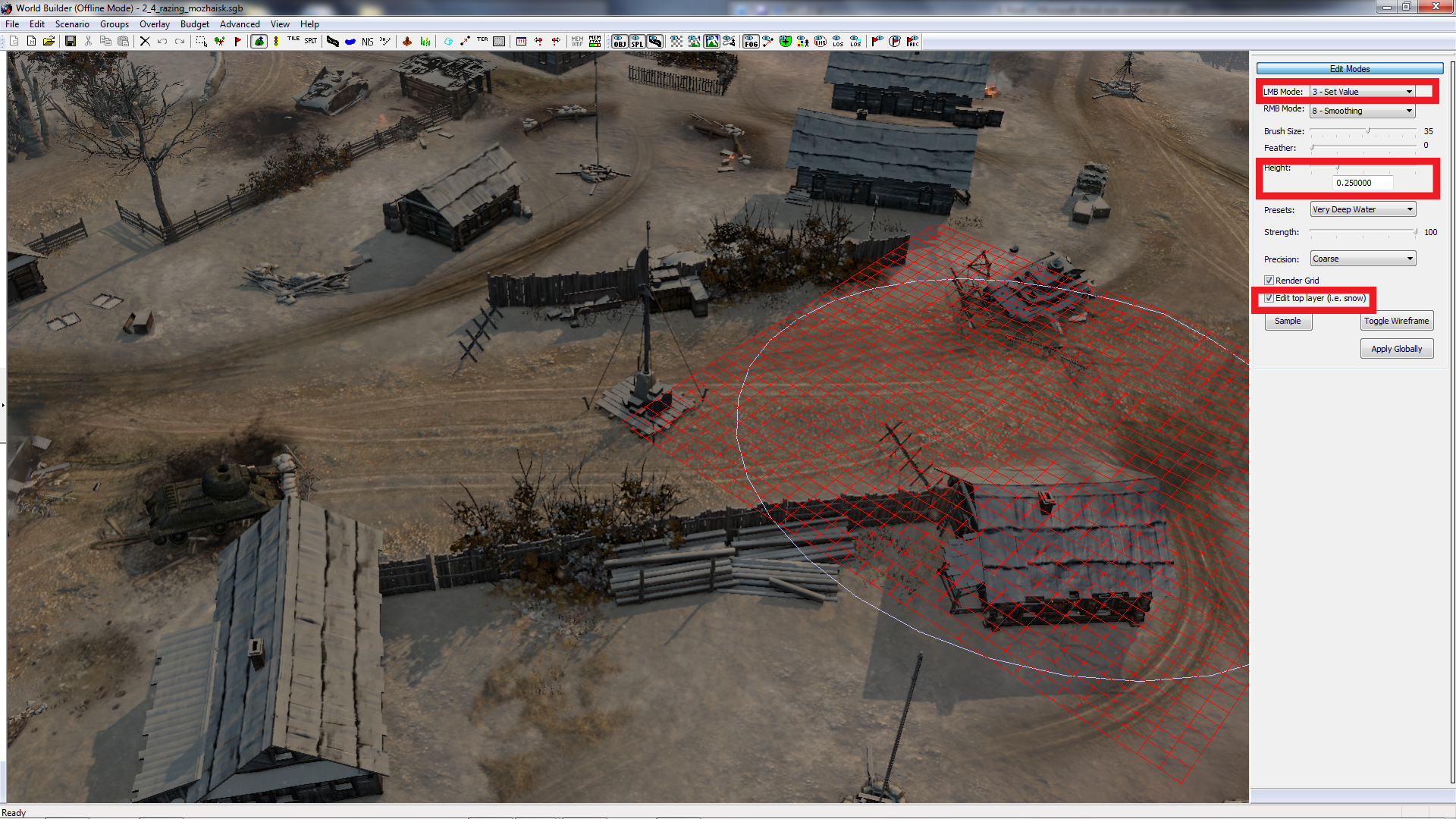Toggle OBJ object visibility overlay
This screenshot has width=1456, height=819.
[x=620, y=41]
